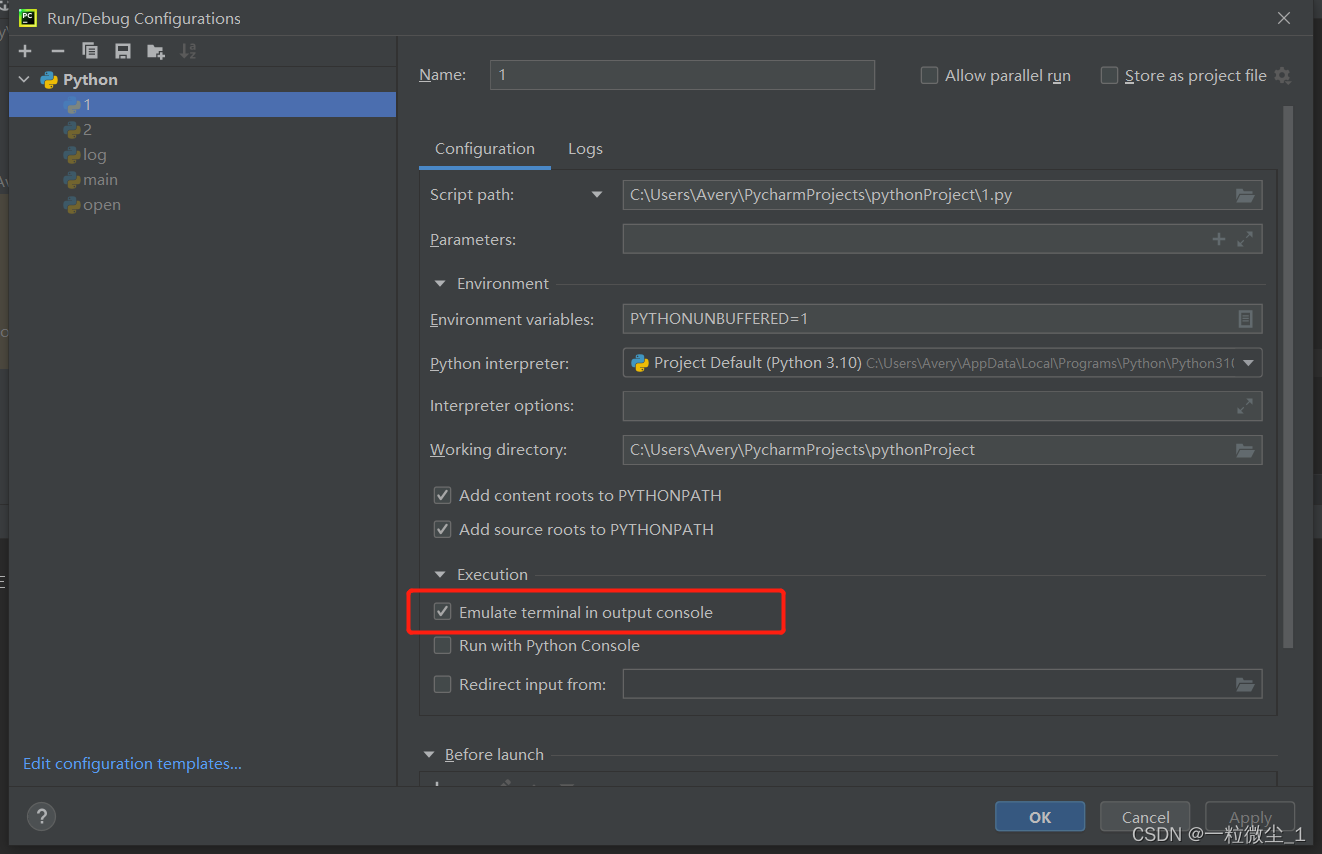Collapse the Python tree node

(x=25, y=80)
